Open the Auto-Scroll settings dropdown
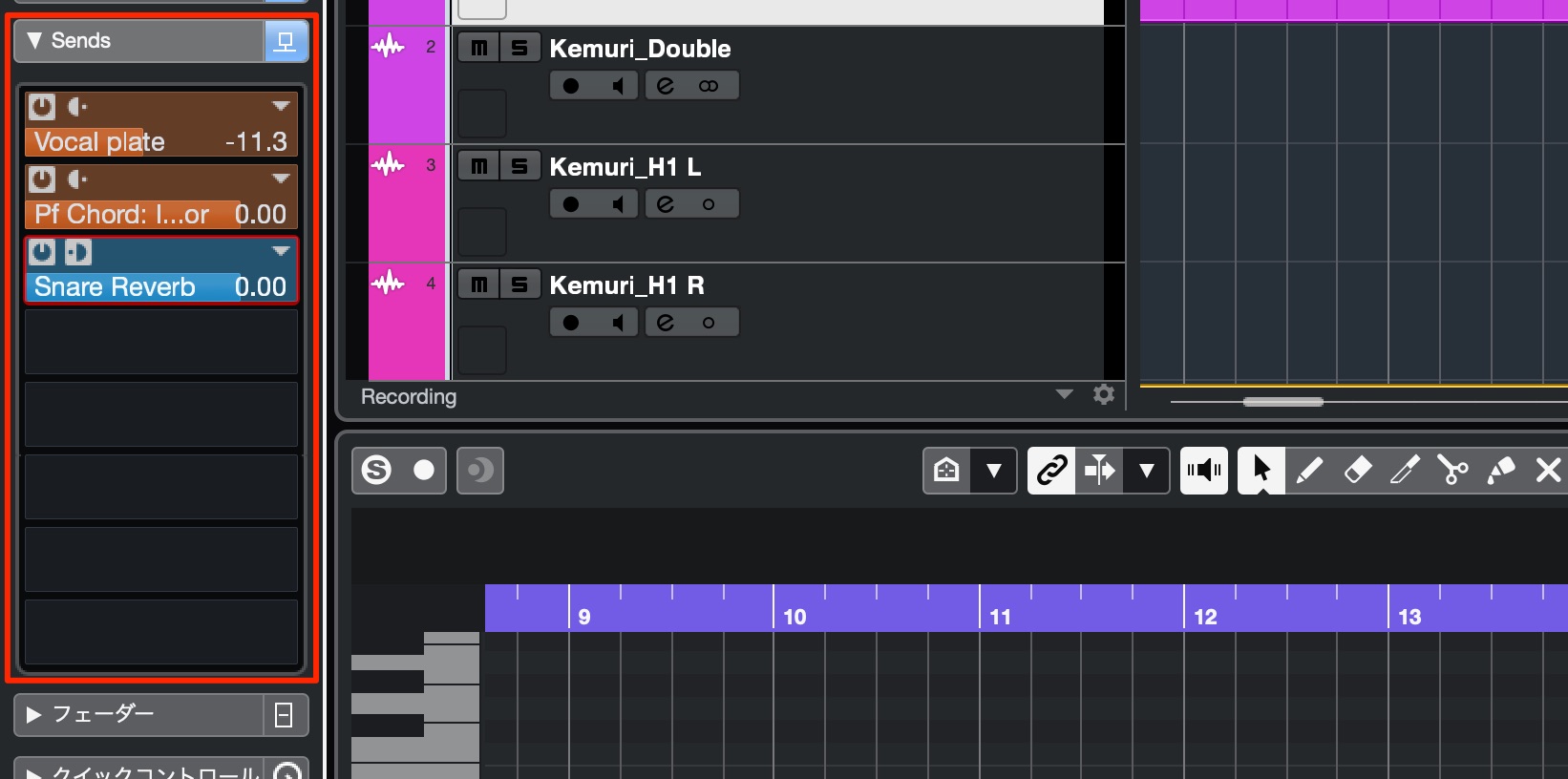This screenshot has width=1568, height=779. click(x=1147, y=470)
